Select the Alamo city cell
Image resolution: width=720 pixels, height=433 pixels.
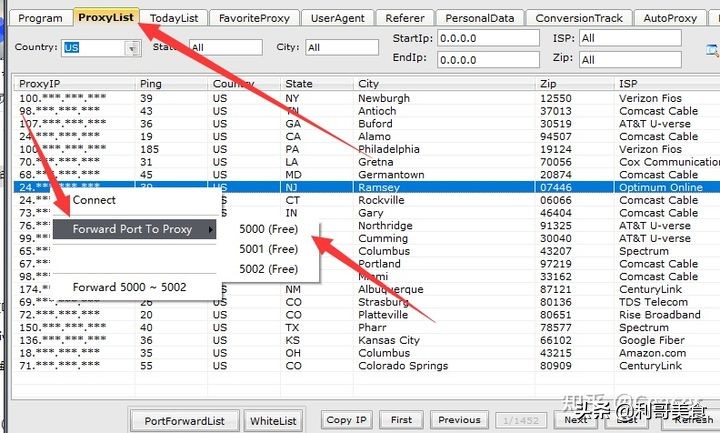tap(374, 137)
